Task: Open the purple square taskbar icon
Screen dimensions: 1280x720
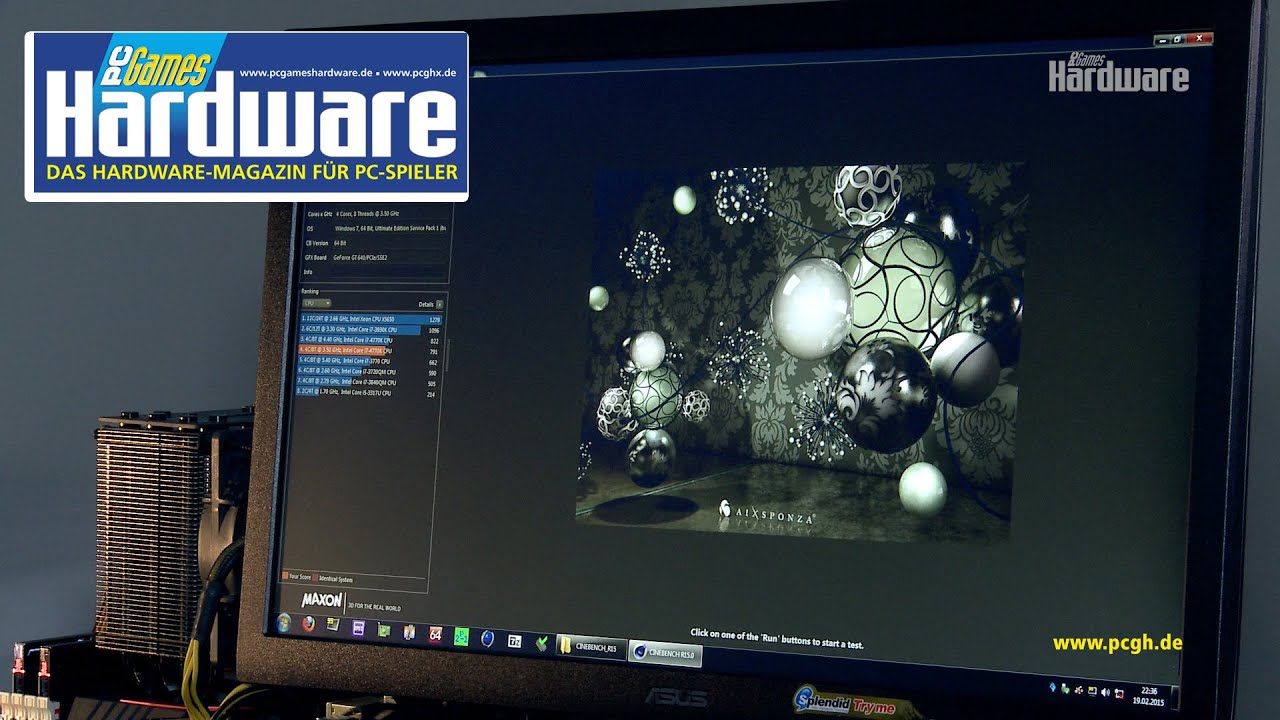Action: click(x=359, y=628)
